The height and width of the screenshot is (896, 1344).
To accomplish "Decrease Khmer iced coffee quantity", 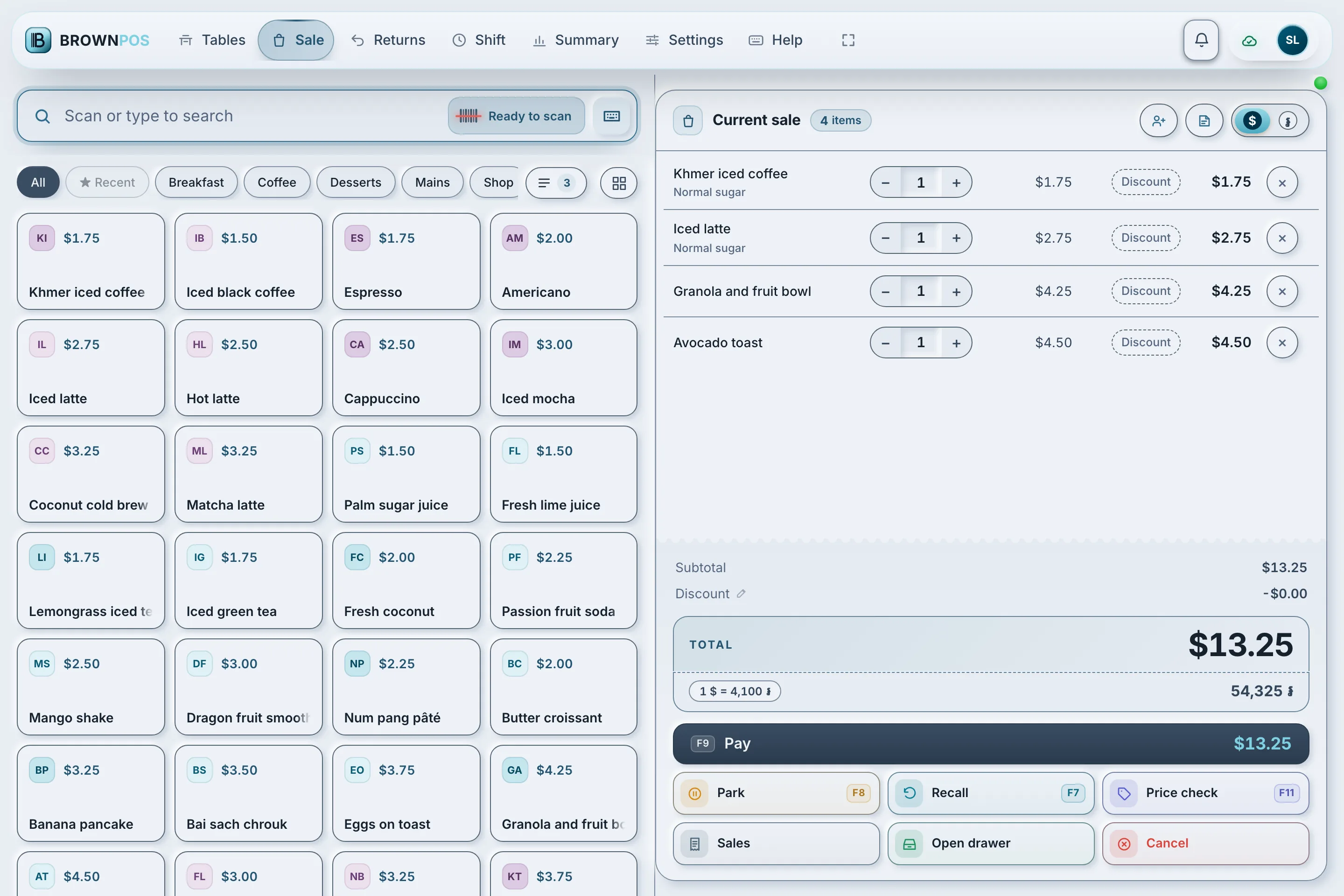I will (886, 182).
